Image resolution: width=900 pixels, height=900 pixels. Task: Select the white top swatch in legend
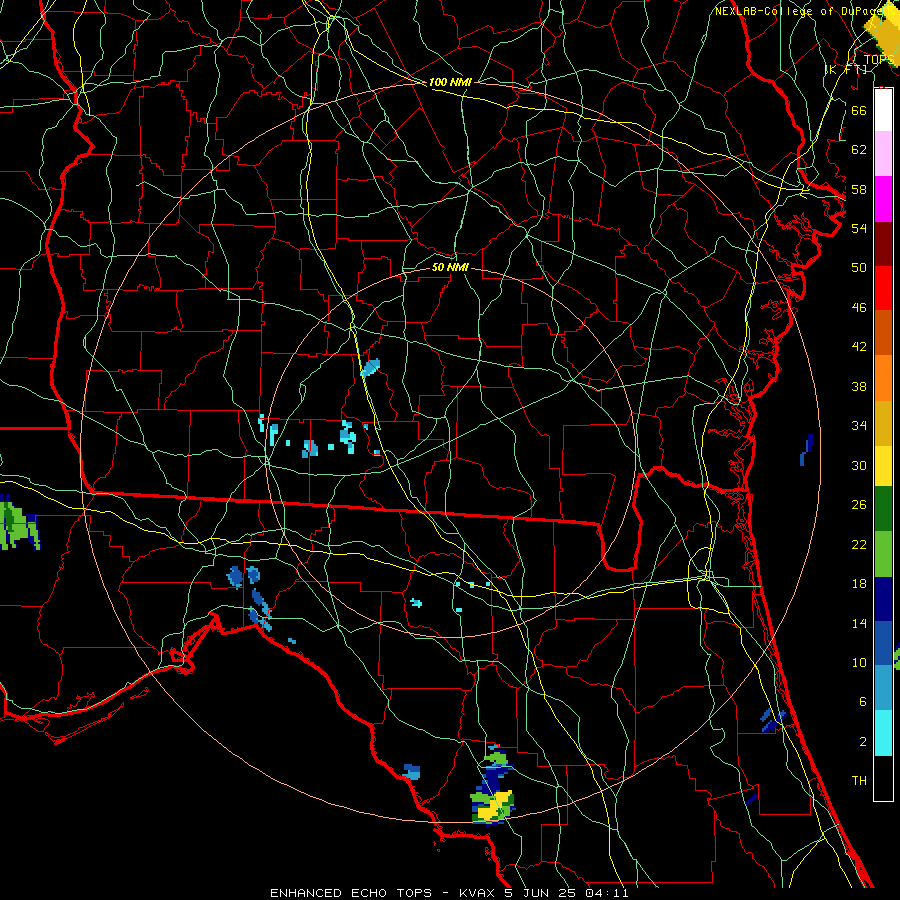pyautogui.click(x=883, y=110)
